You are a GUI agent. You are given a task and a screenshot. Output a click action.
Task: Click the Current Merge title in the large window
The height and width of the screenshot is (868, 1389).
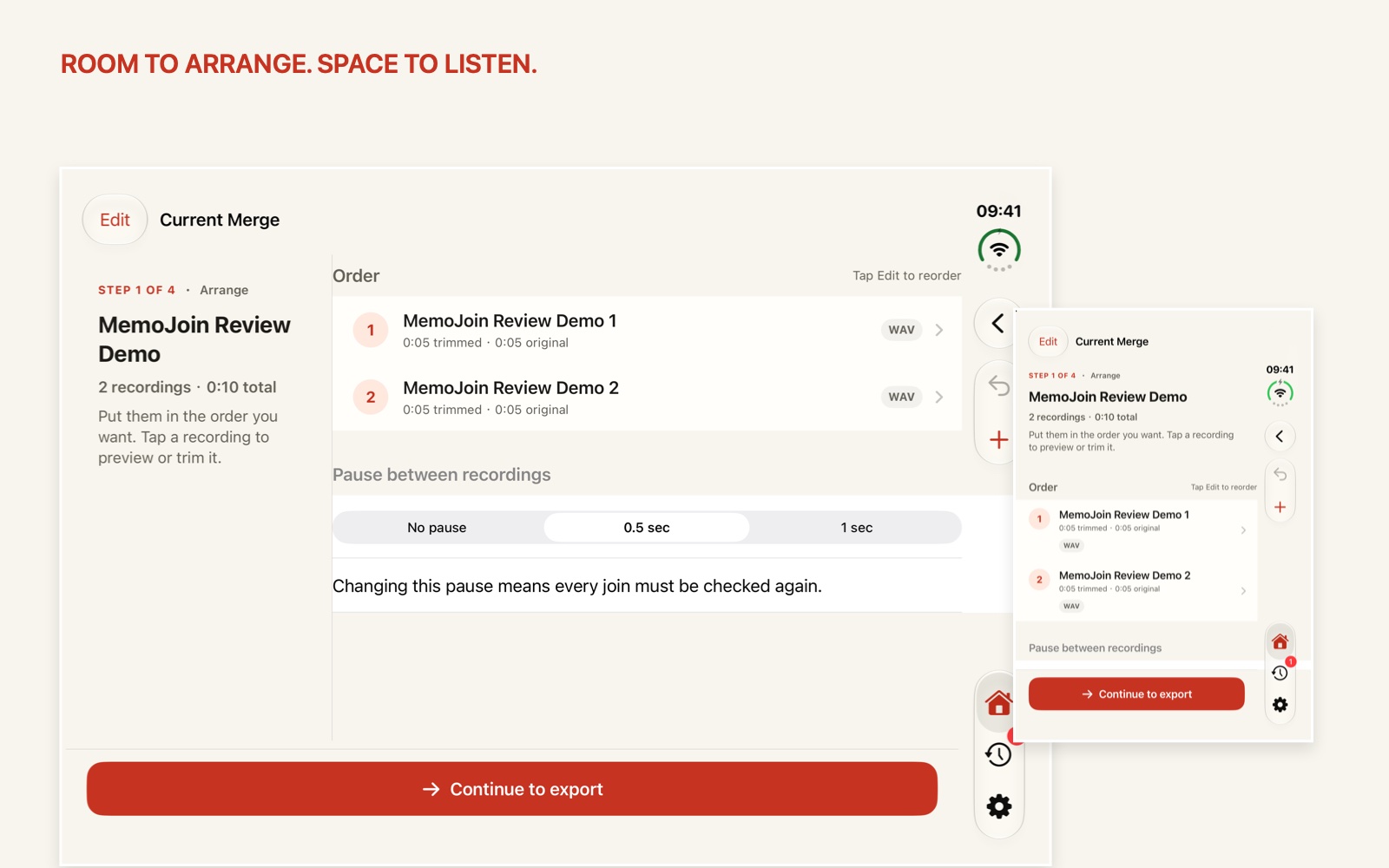[220, 220]
